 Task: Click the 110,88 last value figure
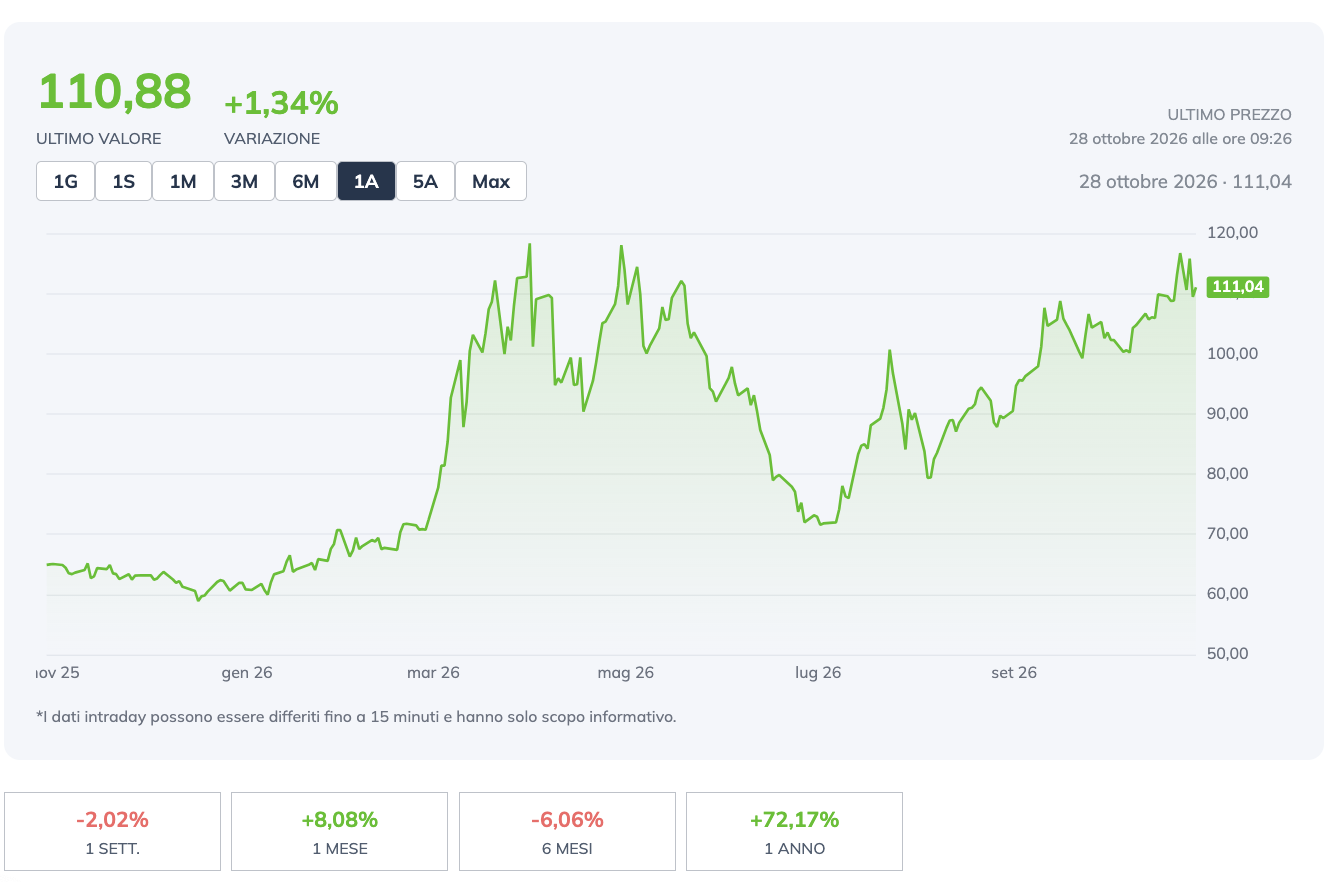tap(114, 92)
